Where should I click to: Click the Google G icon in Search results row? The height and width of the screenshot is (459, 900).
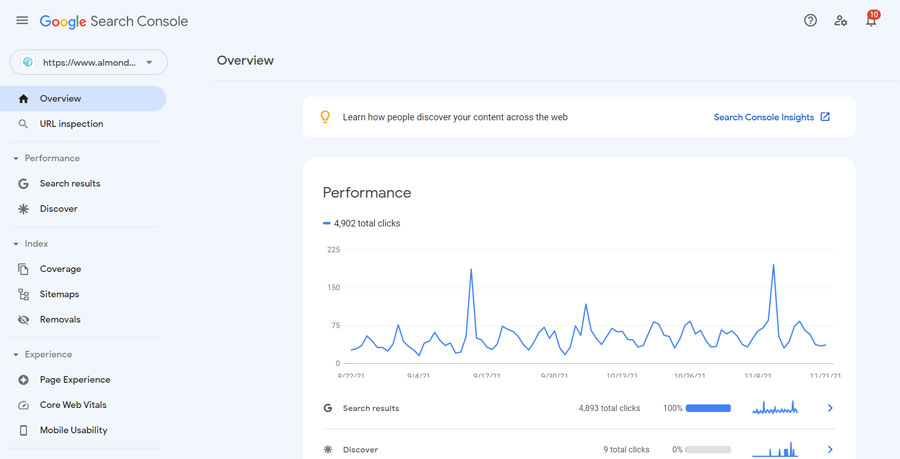(x=328, y=408)
